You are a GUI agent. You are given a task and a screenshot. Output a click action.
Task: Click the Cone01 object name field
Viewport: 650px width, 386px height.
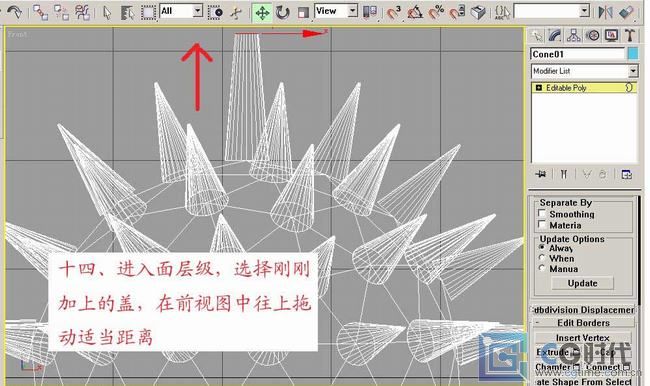point(577,54)
